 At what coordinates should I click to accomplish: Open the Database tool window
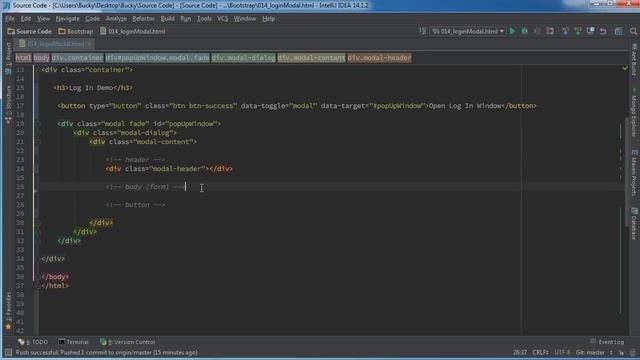point(634,224)
